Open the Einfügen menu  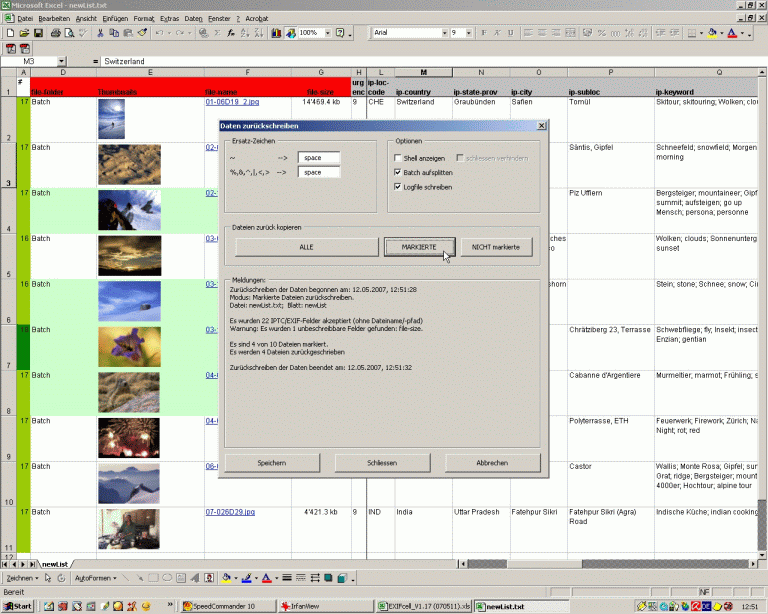[114, 18]
